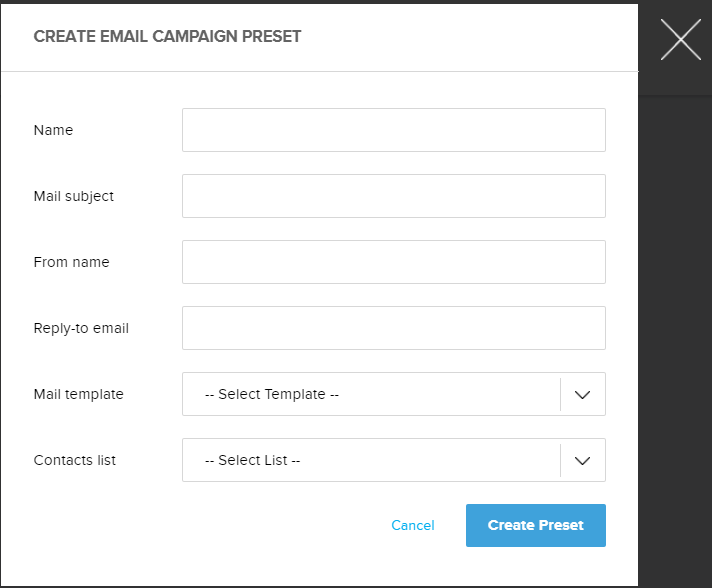Viewport: 712px width, 588px height.
Task: Click the Mail template label
Action: [x=78, y=394]
